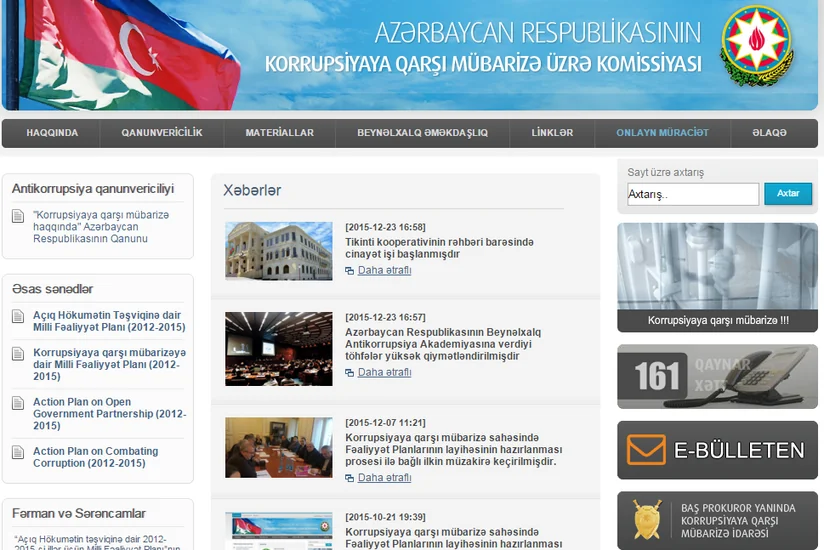Open Daha ətraflı for Tikinti kooperativinin news

pyautogui.click(x=384, y=271)
